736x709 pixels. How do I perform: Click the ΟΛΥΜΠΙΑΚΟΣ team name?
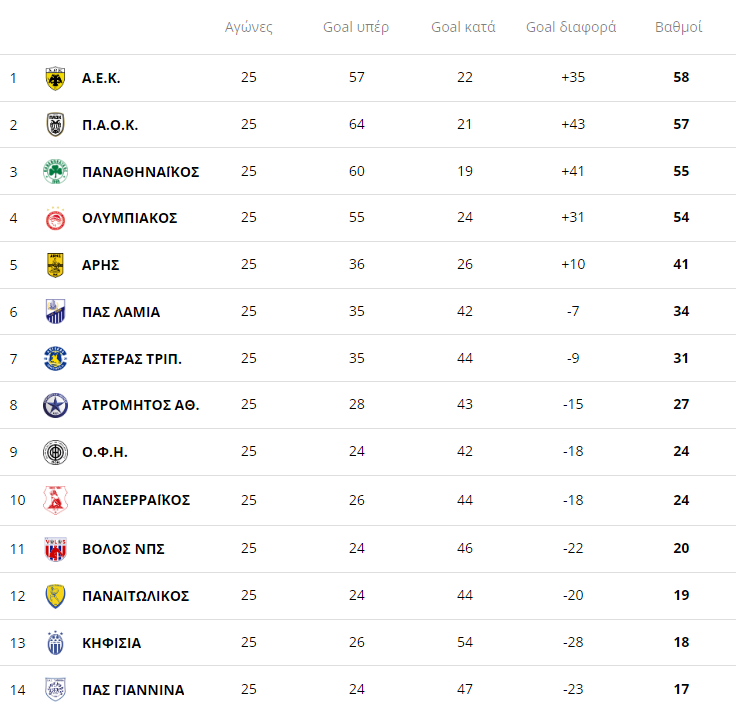pyautogui.click(x=129, y=218)
